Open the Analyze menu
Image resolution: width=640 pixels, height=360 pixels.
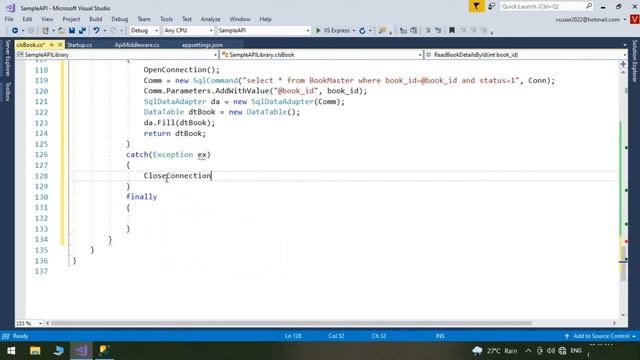coord(210,19)
